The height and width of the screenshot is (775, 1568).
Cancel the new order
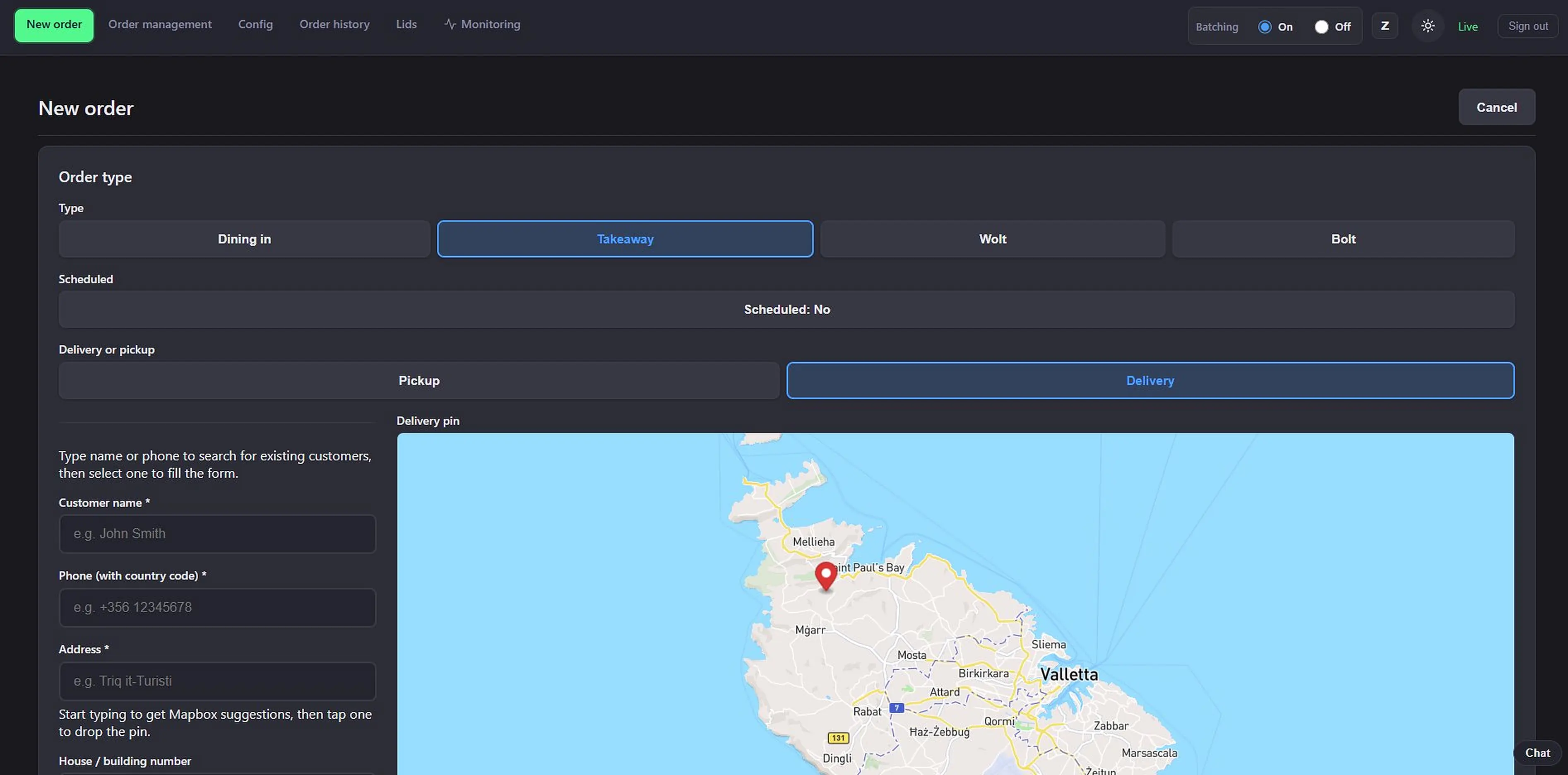pyautogui.click(x=1497, y=107)
